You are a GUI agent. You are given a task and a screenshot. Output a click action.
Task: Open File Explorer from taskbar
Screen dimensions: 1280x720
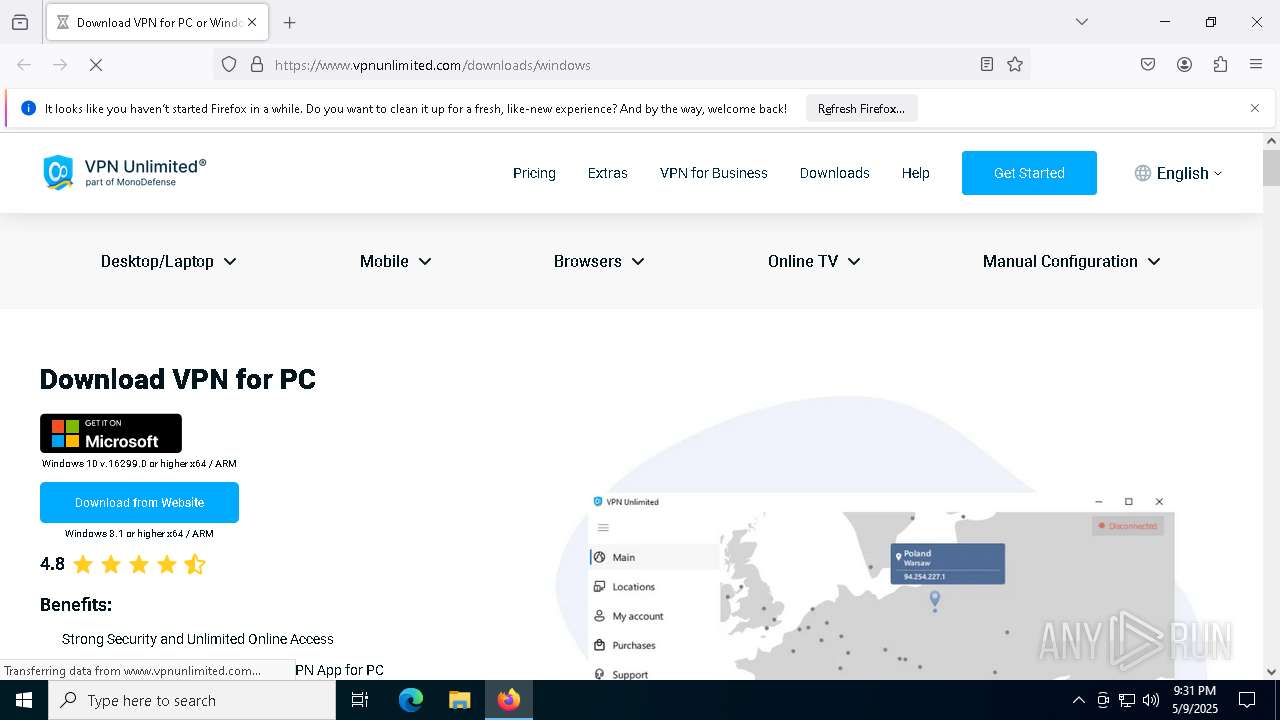(459, 700)
